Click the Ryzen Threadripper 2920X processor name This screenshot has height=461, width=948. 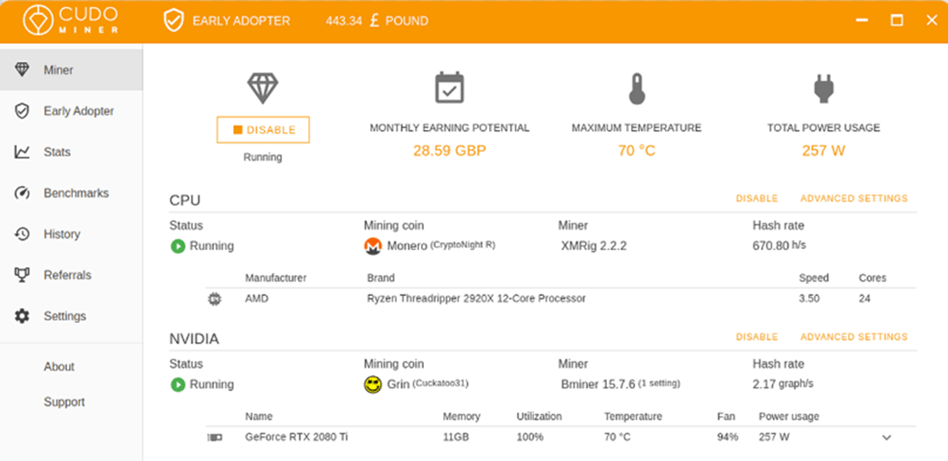tap(476, 298)
